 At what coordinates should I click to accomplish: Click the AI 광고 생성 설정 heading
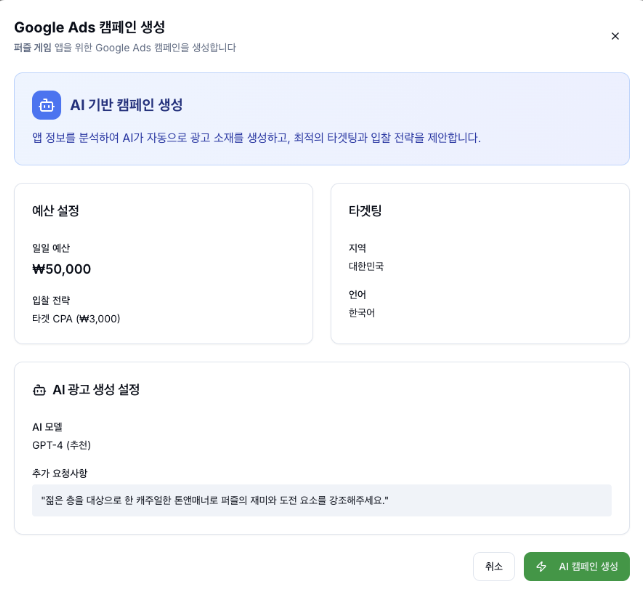(96, 390)
